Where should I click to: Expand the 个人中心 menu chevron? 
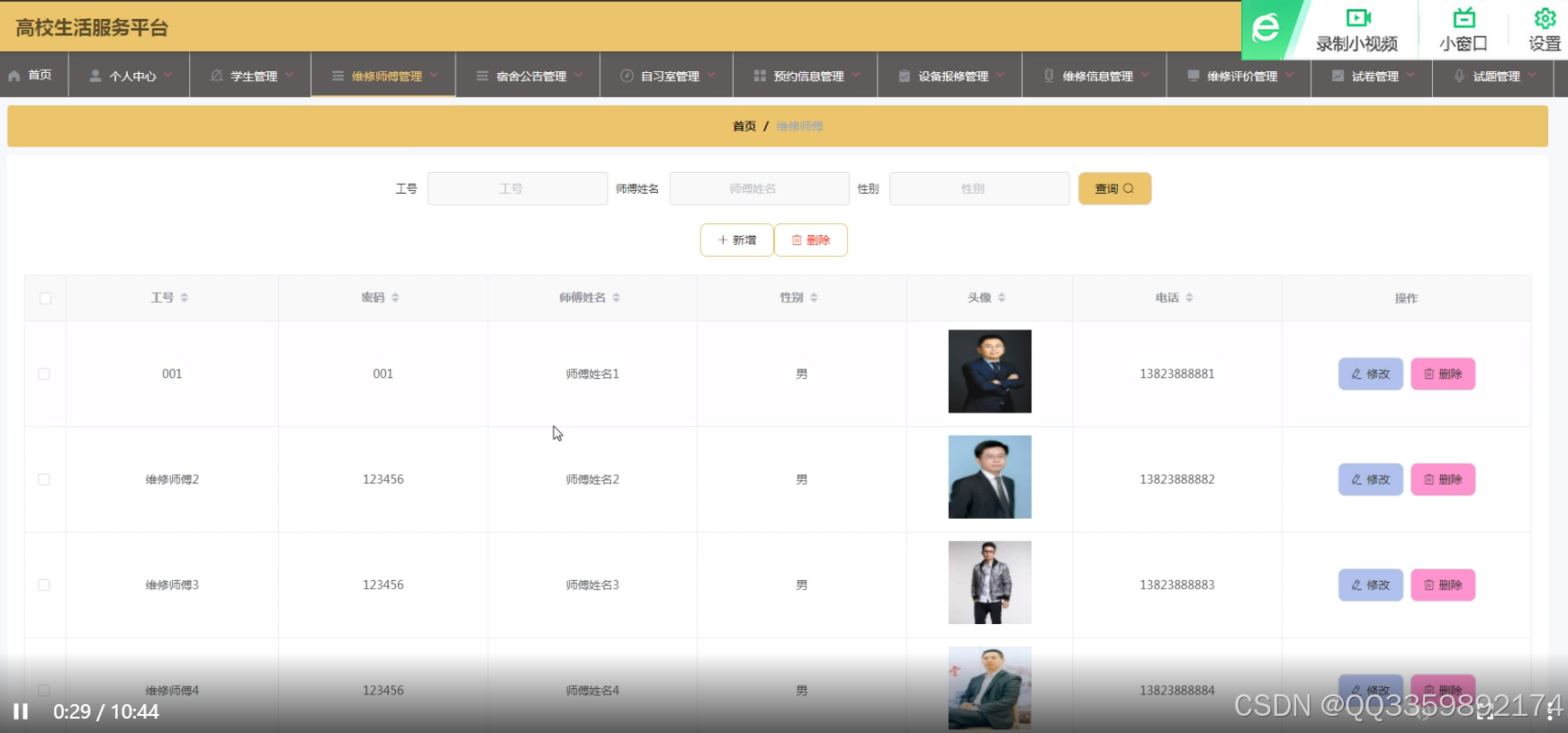click(168, 75)
